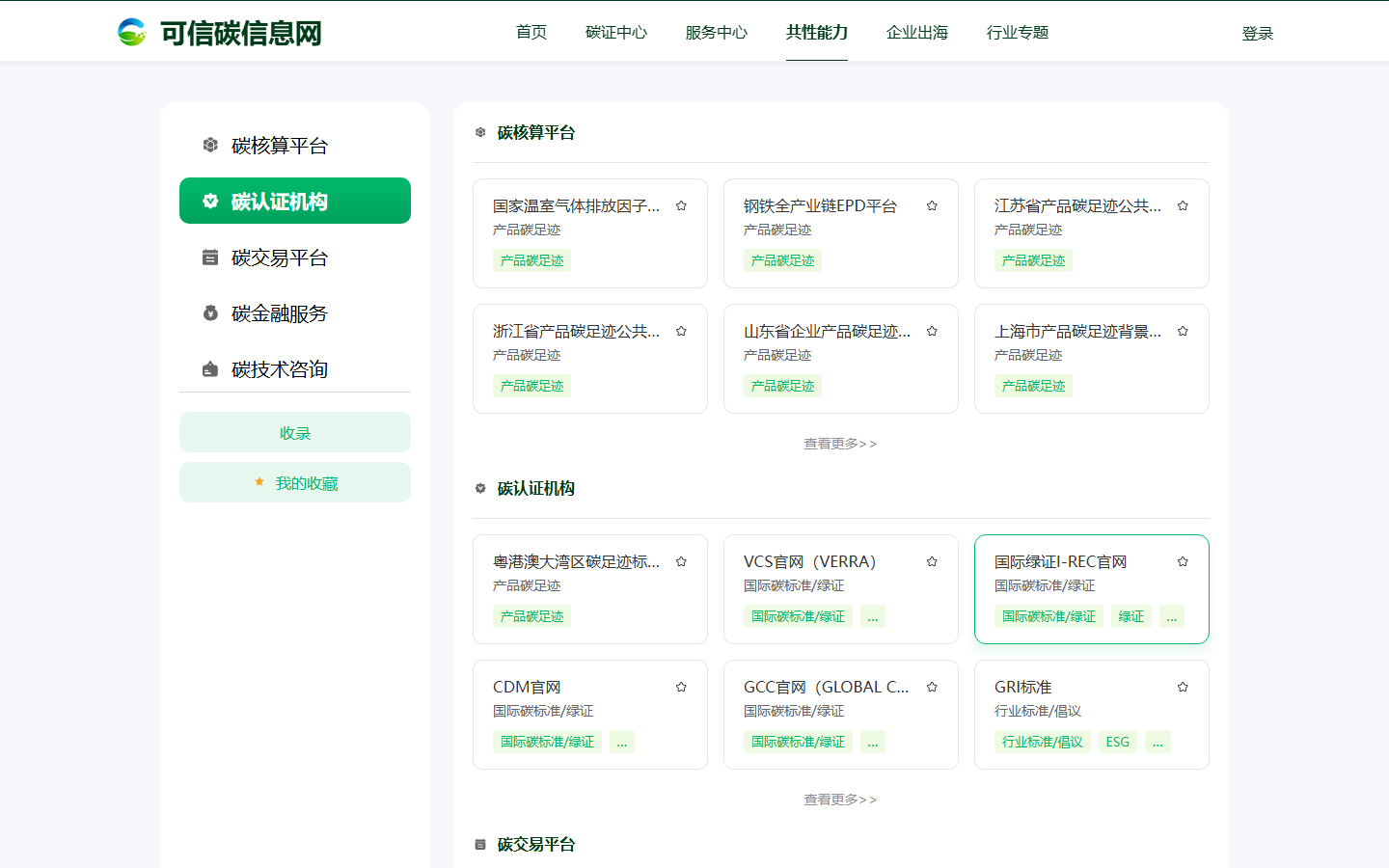The width and height of the screenshot is (1389, 868).
Task: Select 碳认证机构 in the sidebar
Action: pos(295,201)
